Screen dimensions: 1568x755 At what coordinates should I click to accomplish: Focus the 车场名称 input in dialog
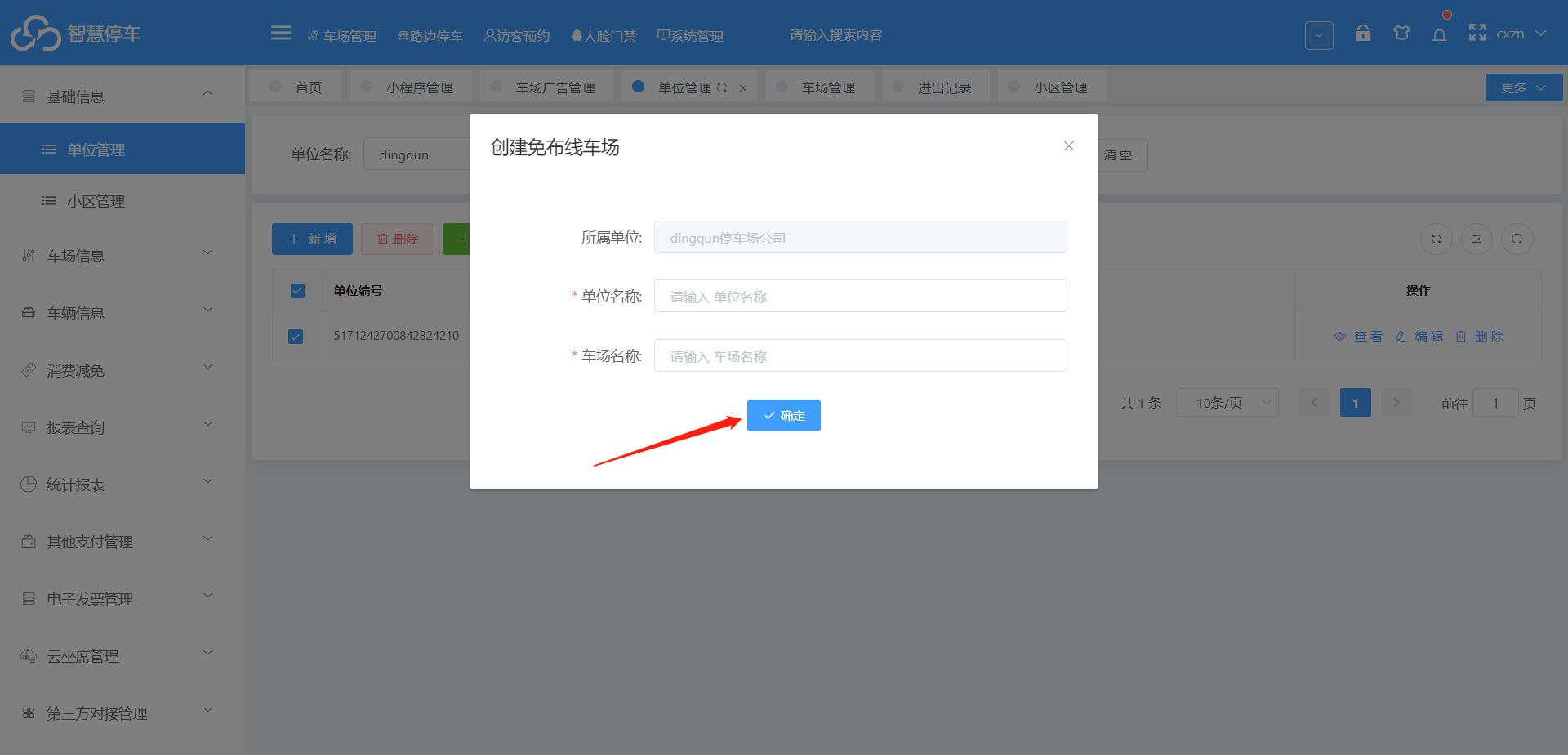861,355
